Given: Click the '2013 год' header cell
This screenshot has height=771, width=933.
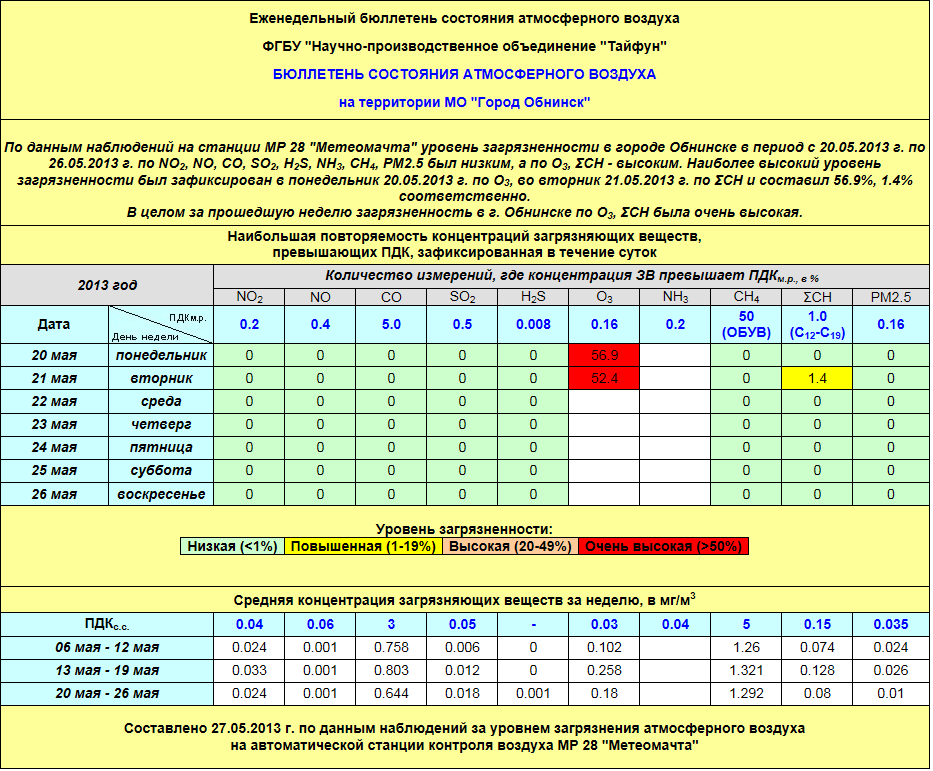Looking at the screenshot, I should 108,285.
